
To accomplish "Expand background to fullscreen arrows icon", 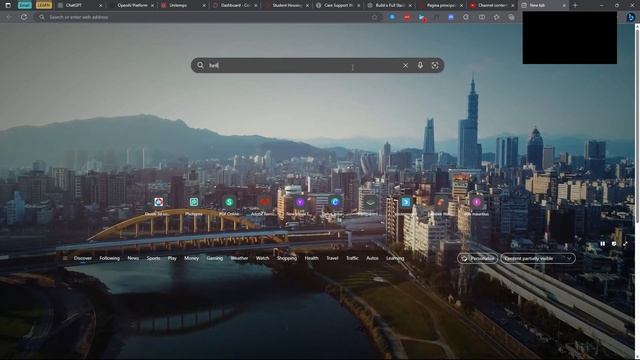I will click(x=625, y=244).
